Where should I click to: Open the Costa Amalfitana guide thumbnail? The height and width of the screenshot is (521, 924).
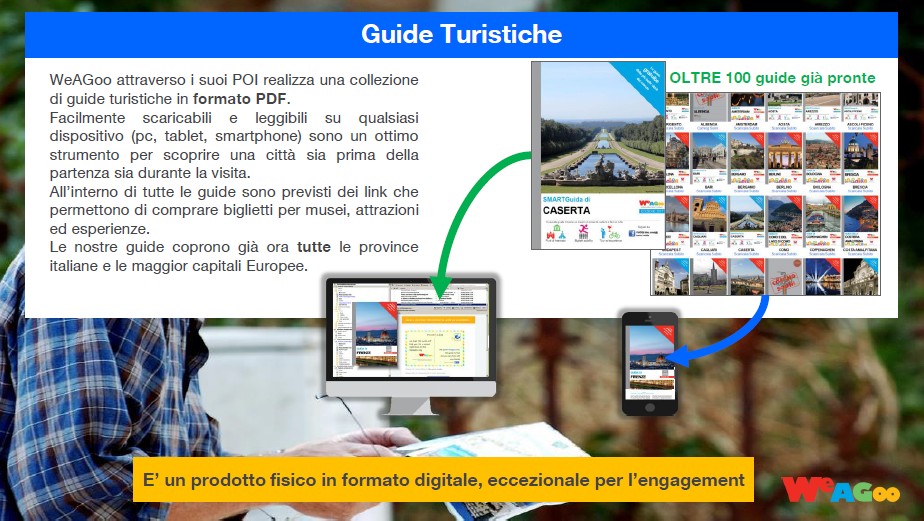(x=860, y=222)
